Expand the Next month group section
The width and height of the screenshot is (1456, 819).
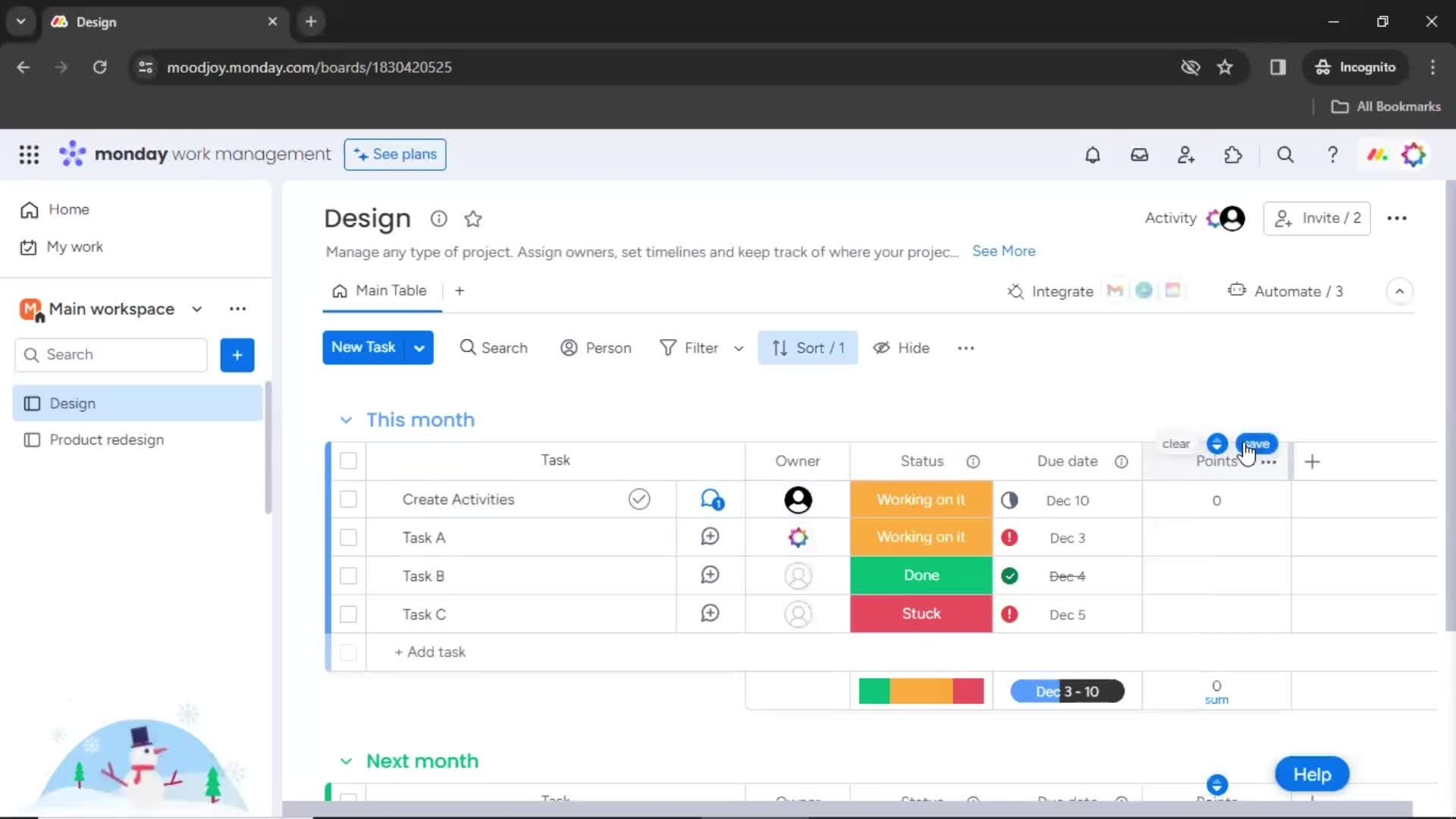pyautogui.click(x=346, y=761)
